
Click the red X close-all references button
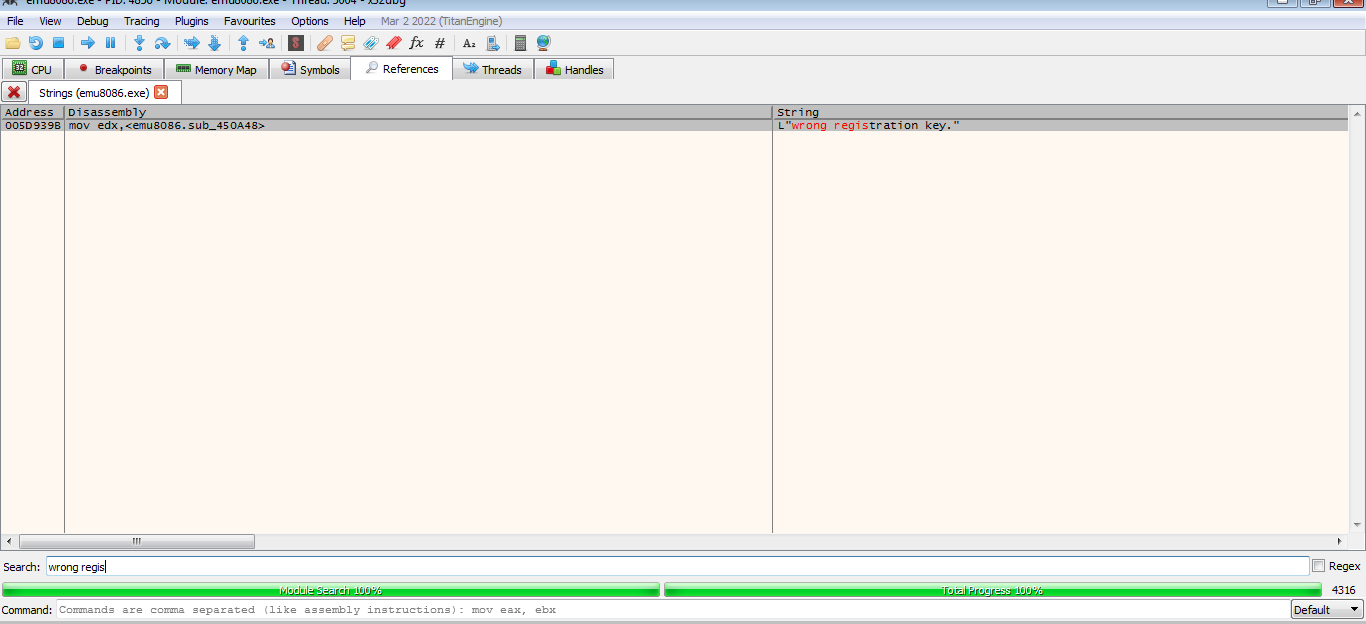point(14,93)
